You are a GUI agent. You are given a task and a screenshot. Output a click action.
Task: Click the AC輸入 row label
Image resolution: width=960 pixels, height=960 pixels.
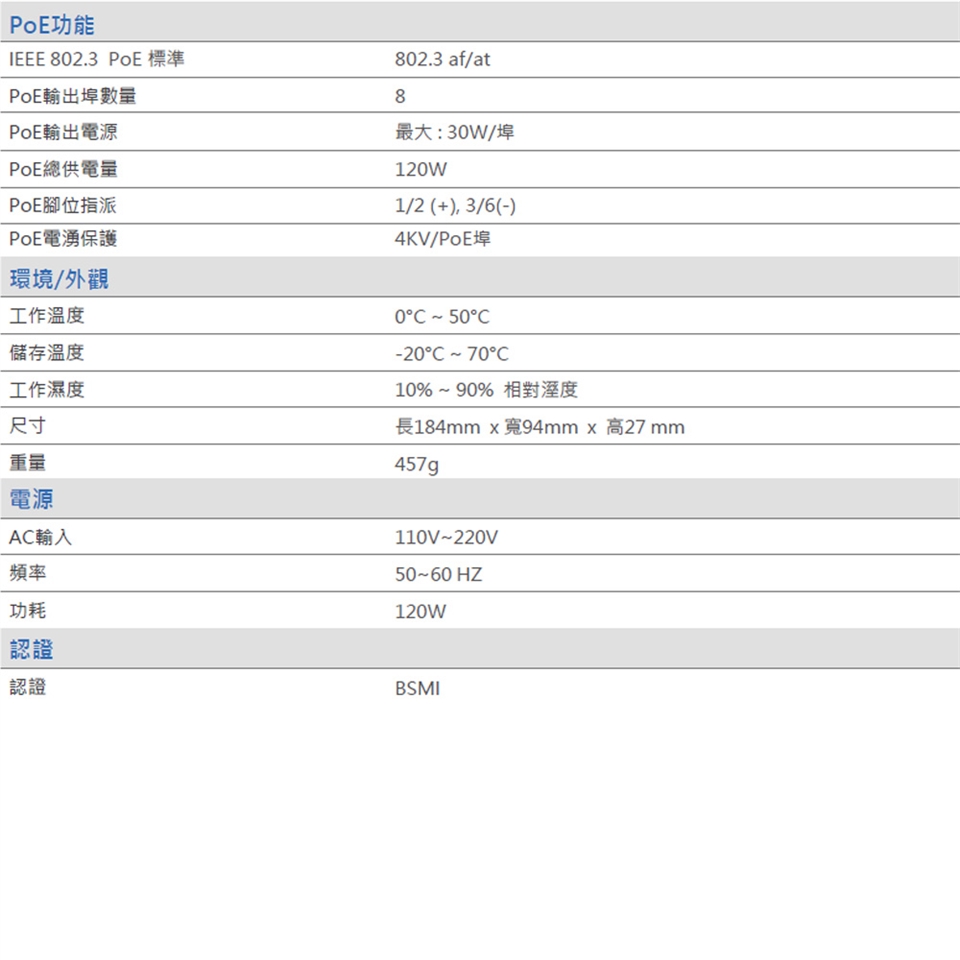tap(40, 538)
